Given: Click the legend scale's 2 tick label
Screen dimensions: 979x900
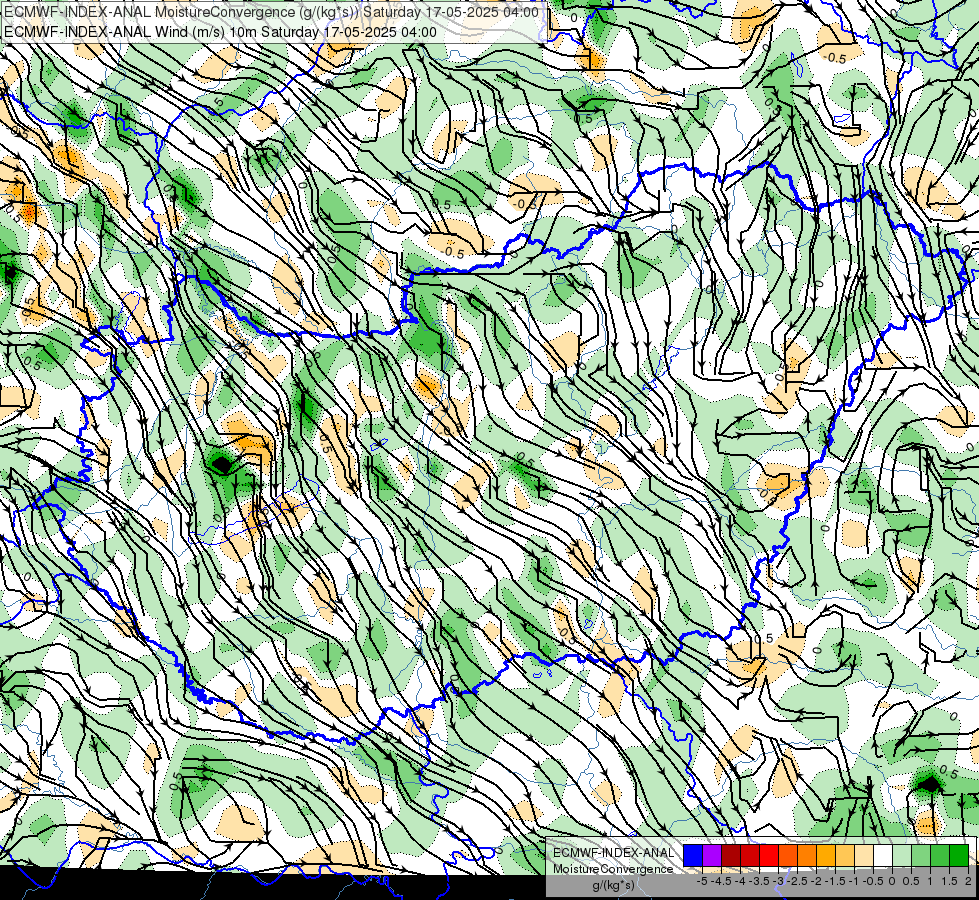Looking at the screenshot, I should point(968,881).
